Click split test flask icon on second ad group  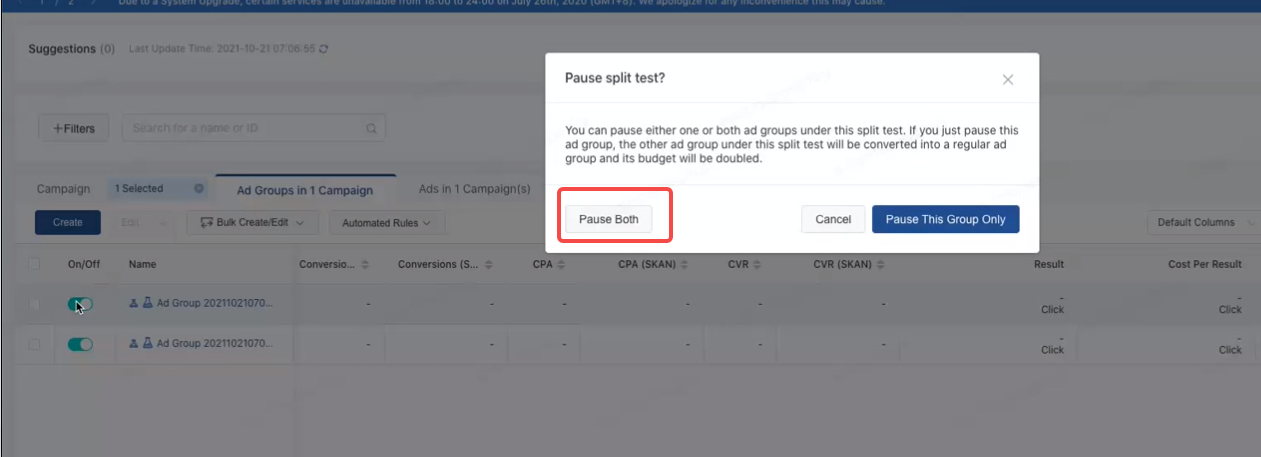pos(147,344)
